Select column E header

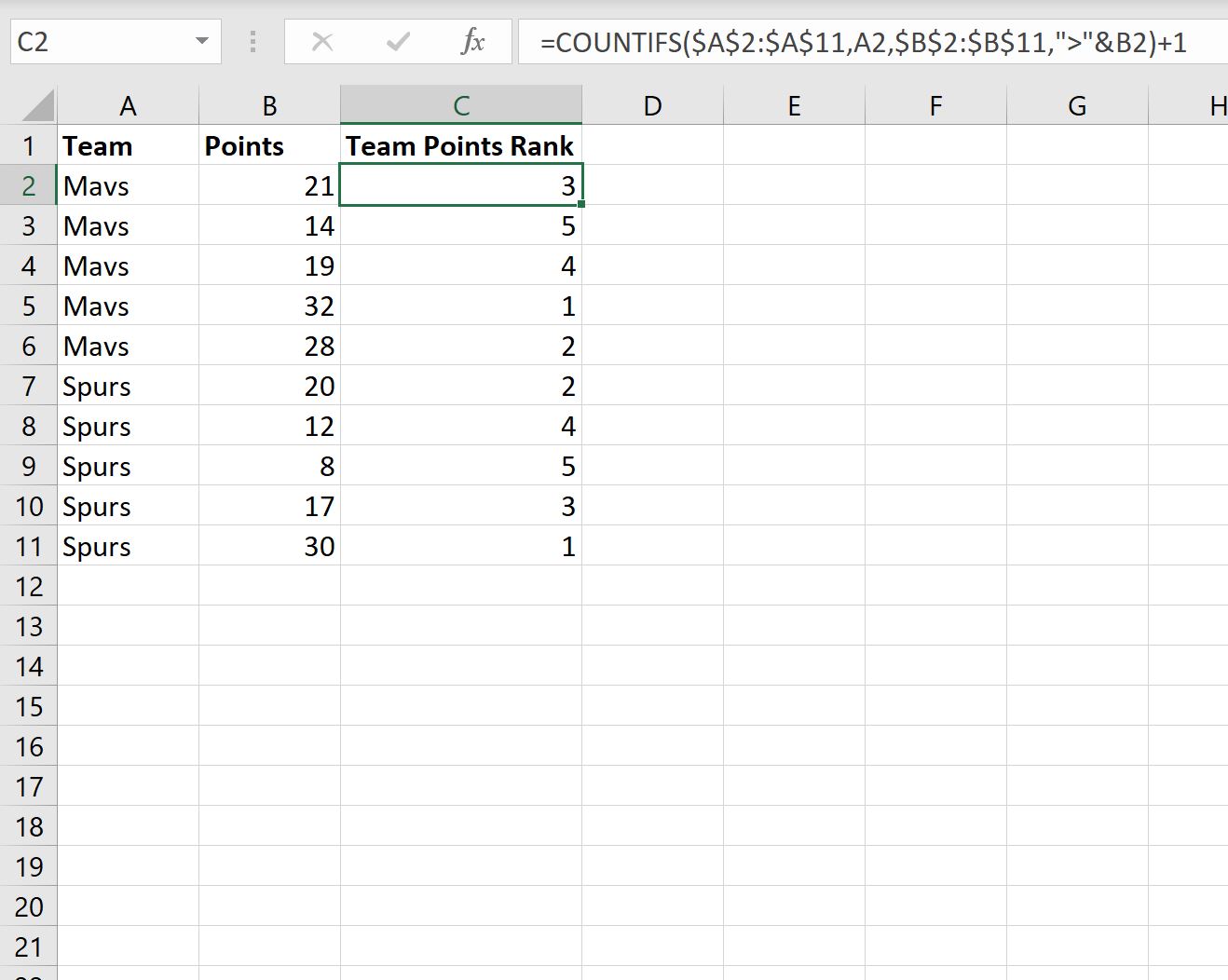tap(794, 105)
